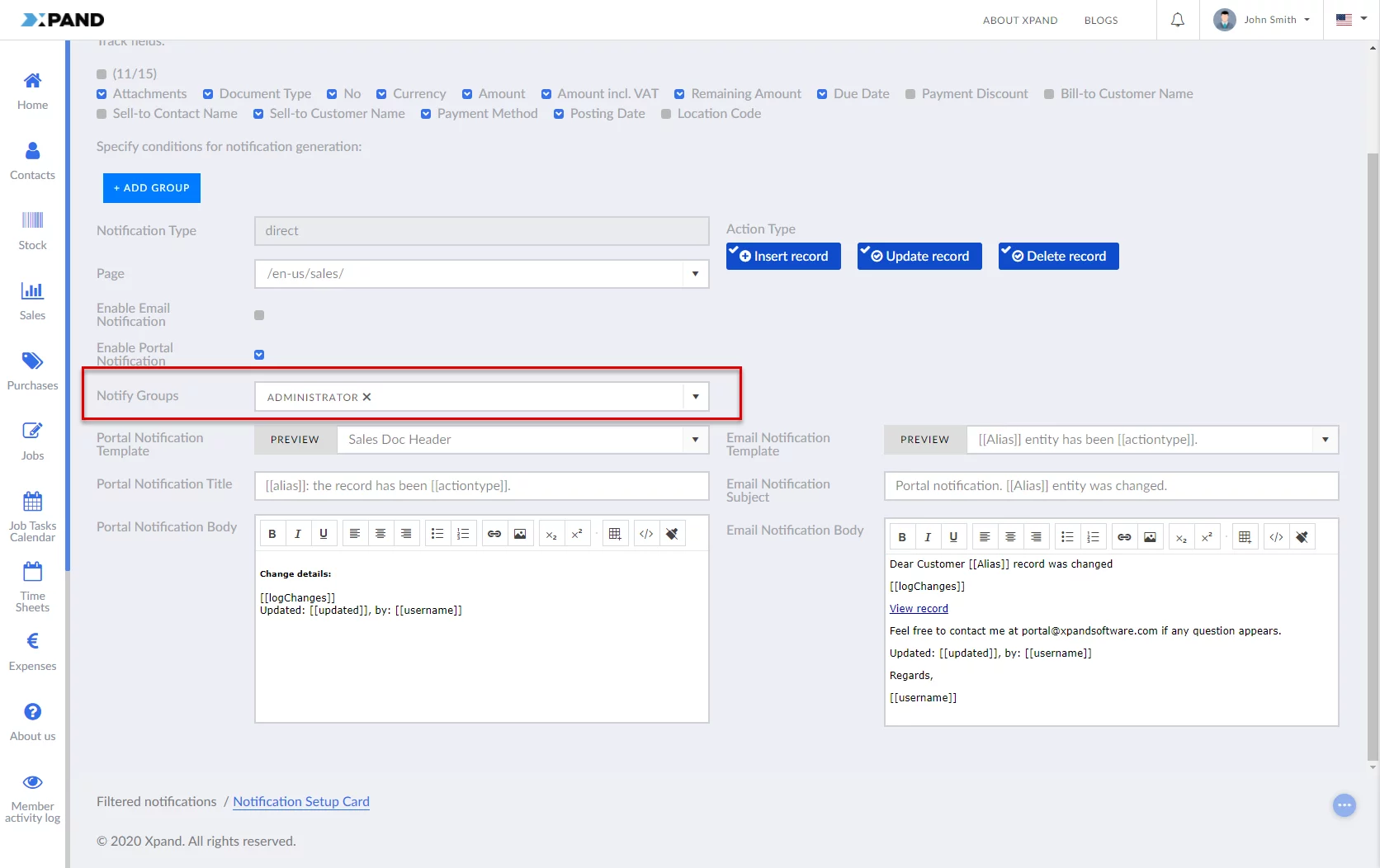
Task: Click into Portal Notification Title field
Action: tap(481, 486)
